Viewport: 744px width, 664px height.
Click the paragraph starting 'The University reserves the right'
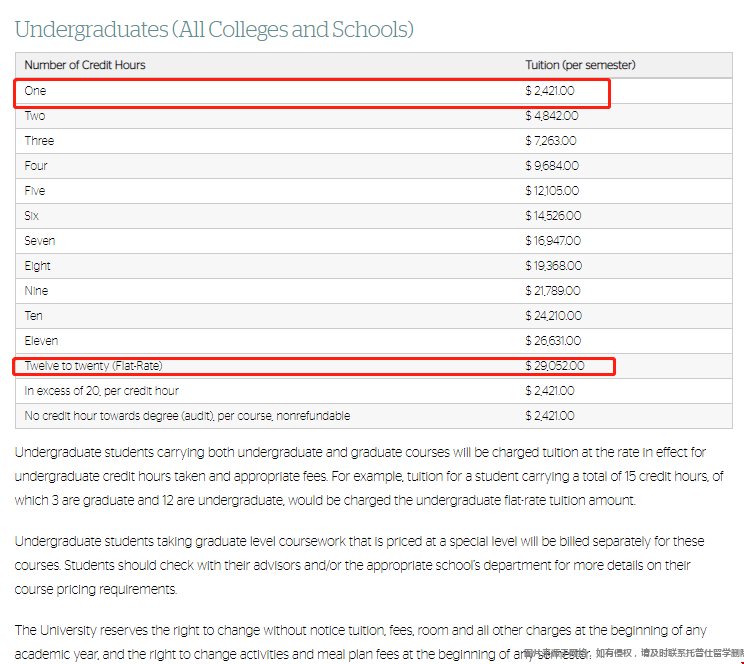click(x=361, y=643)
